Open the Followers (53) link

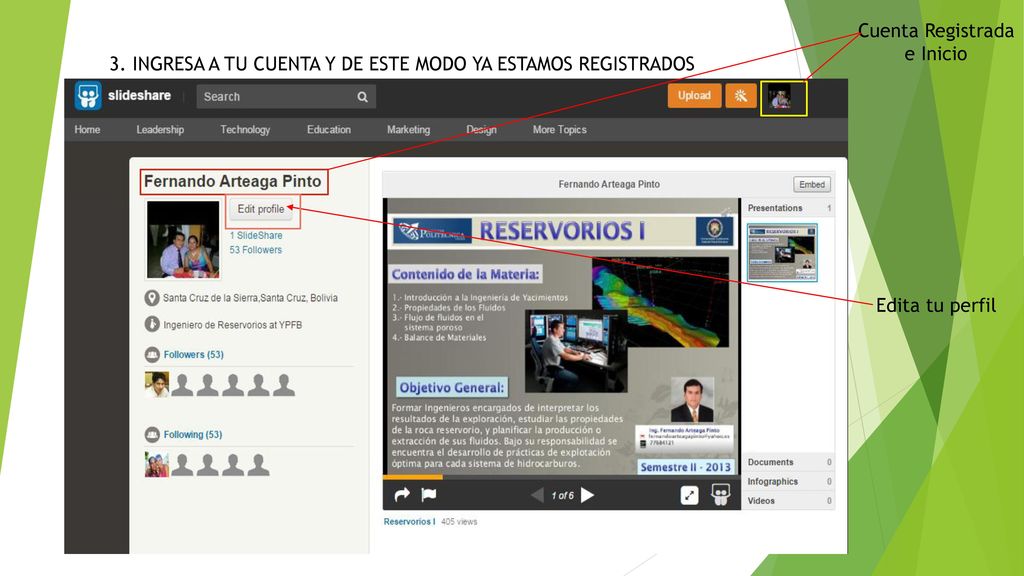click(193, 355)
